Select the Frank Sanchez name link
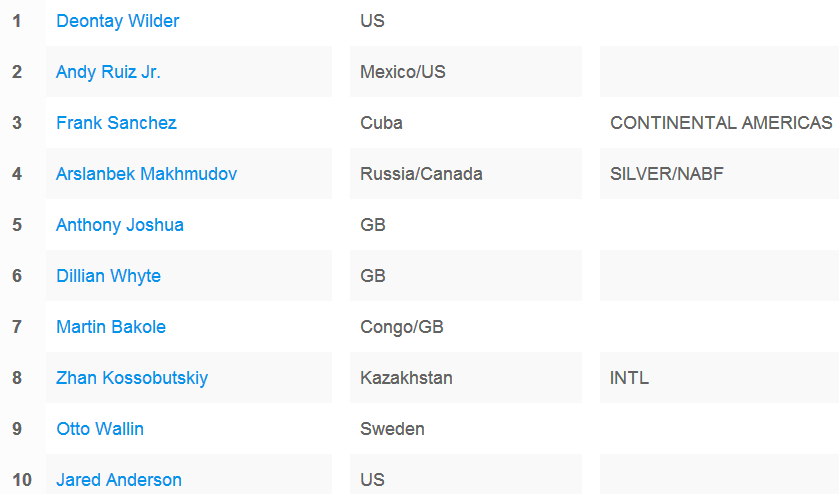Viewport: 839px width, 494px height. (x=116, y=123)
